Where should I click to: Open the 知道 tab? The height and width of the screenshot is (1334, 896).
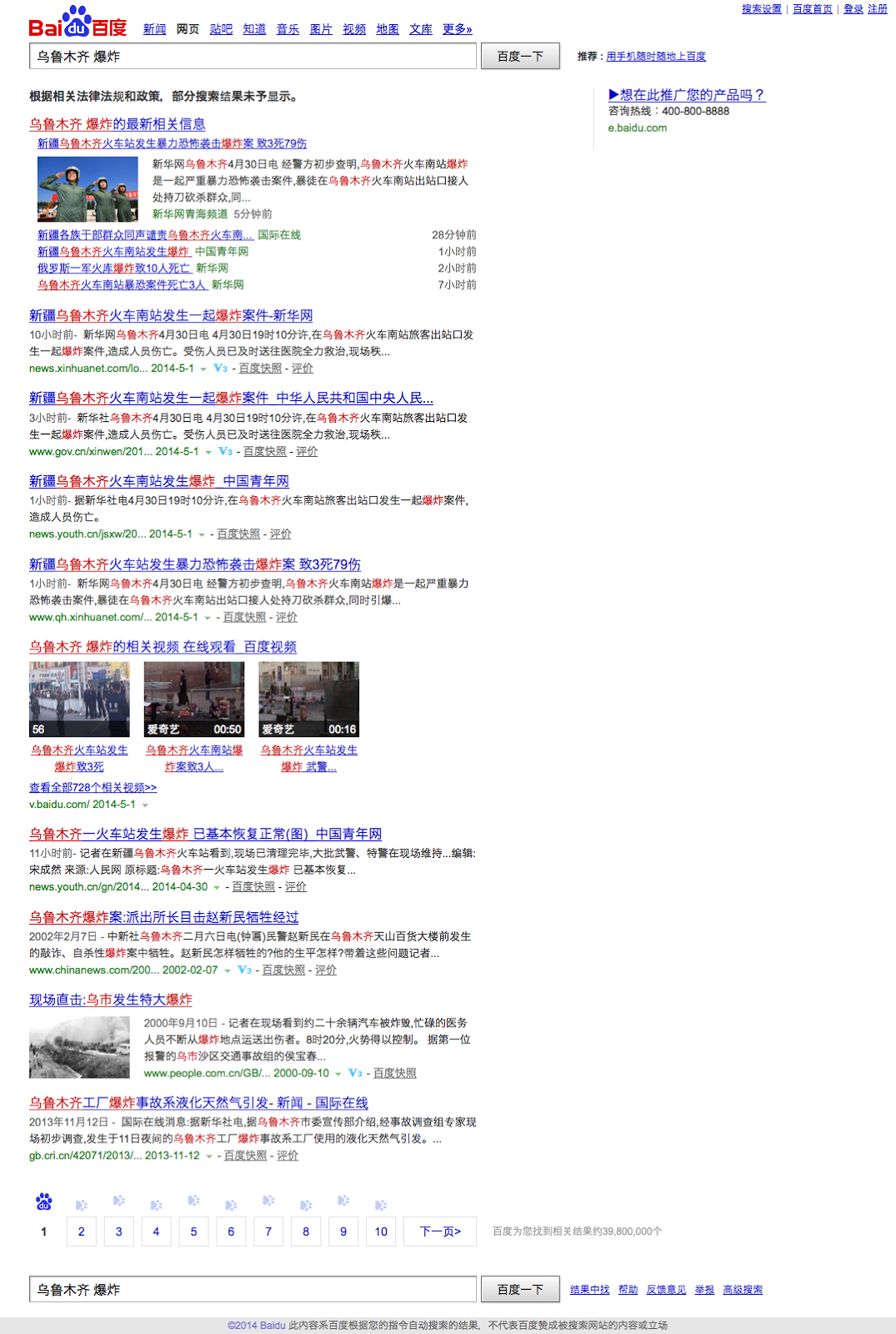coord(254,29)
